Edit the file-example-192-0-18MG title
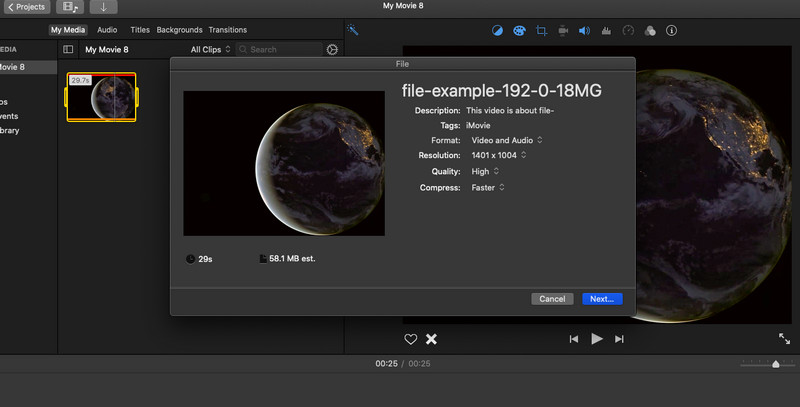 click(x=502, y=91)
